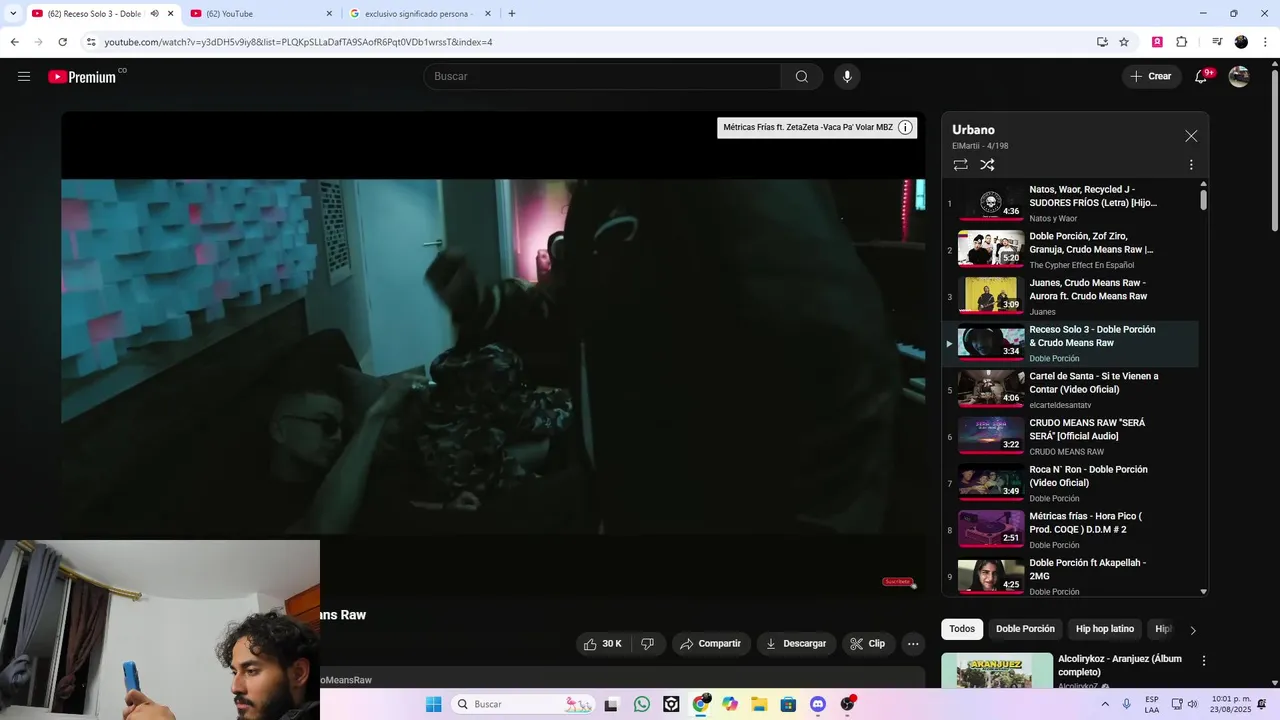Open the Compartir share dialog
This screenshot has height=720, width=1280.
click(711, 644)
